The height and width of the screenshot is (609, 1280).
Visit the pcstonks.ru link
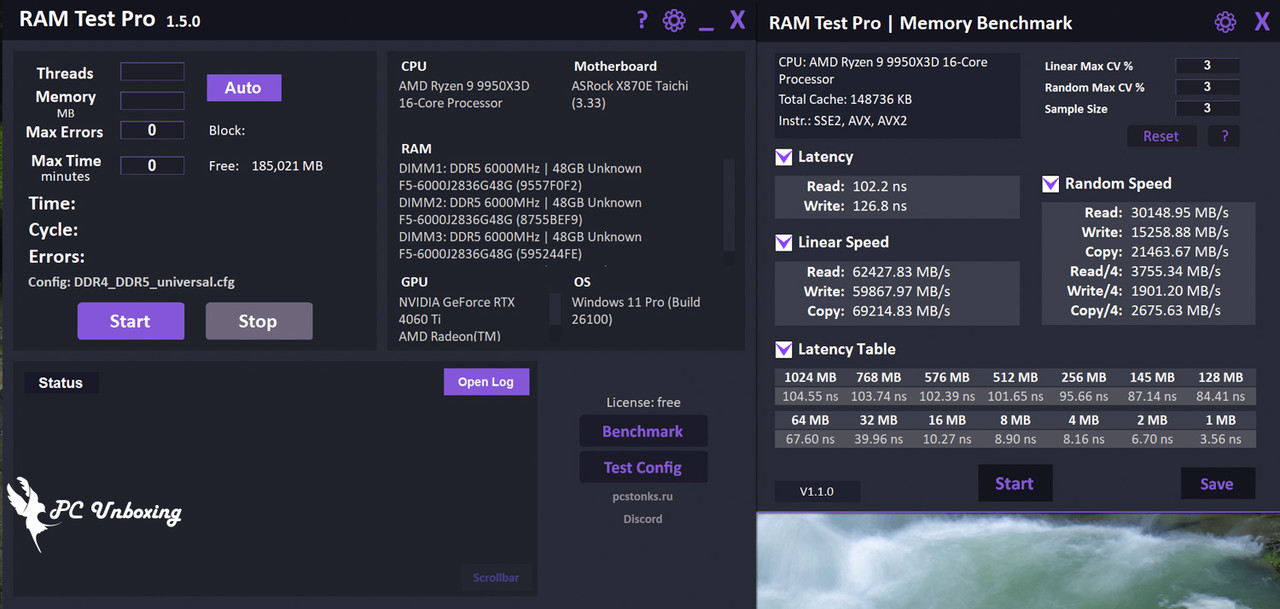click(643, 497)
